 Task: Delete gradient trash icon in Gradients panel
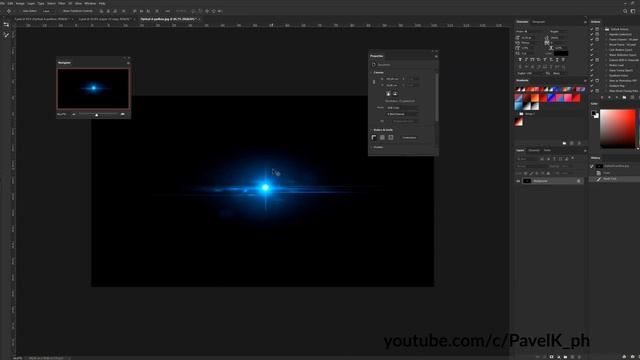579,143
